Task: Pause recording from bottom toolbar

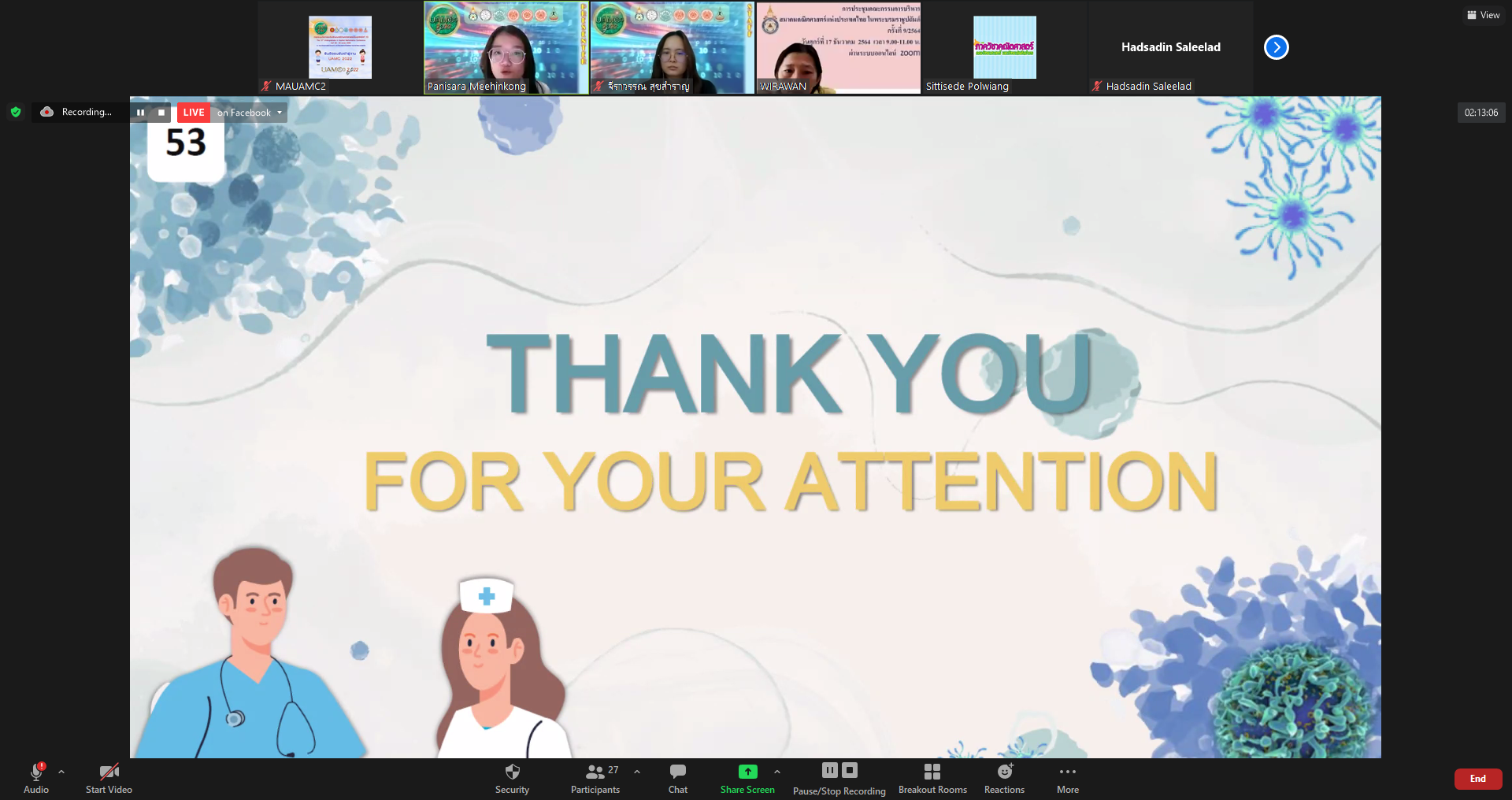Action: [830, 770]
